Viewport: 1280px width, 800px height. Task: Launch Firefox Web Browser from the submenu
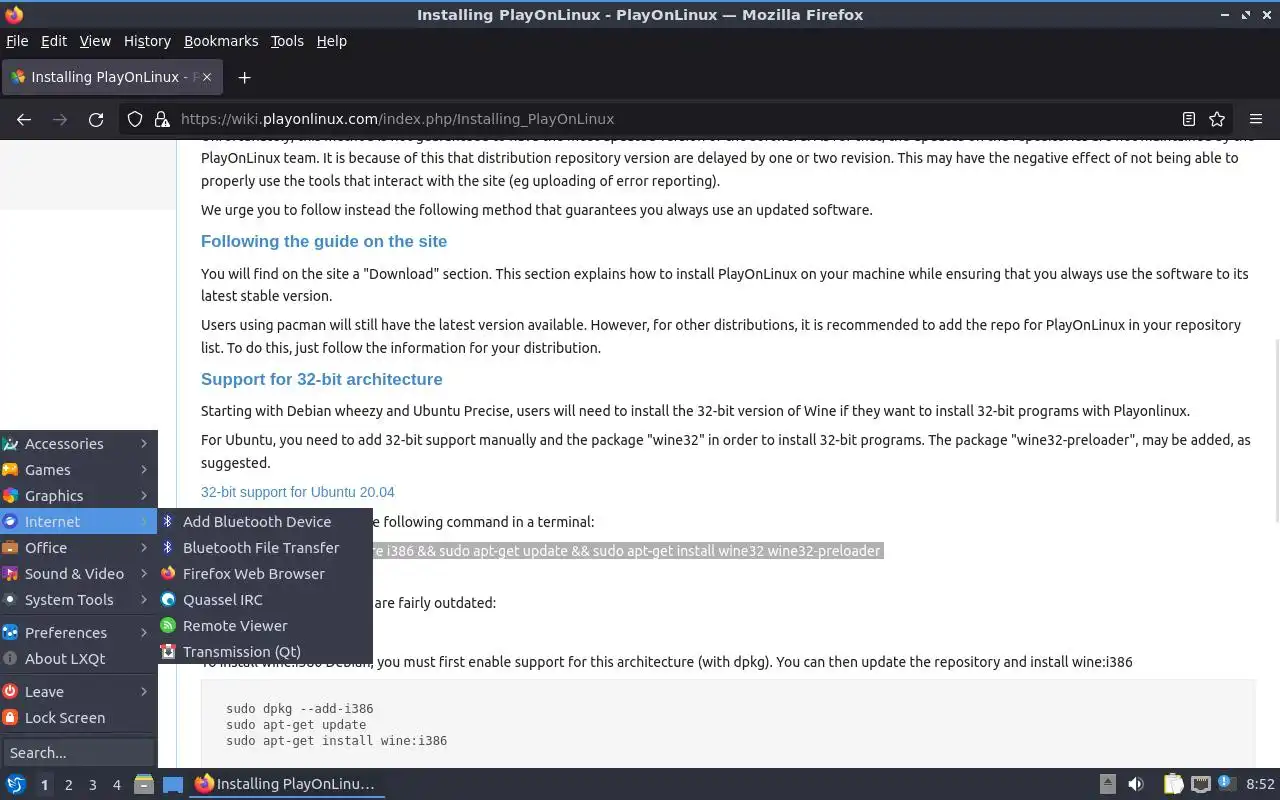pyautogui.click(x=265, y=573)
